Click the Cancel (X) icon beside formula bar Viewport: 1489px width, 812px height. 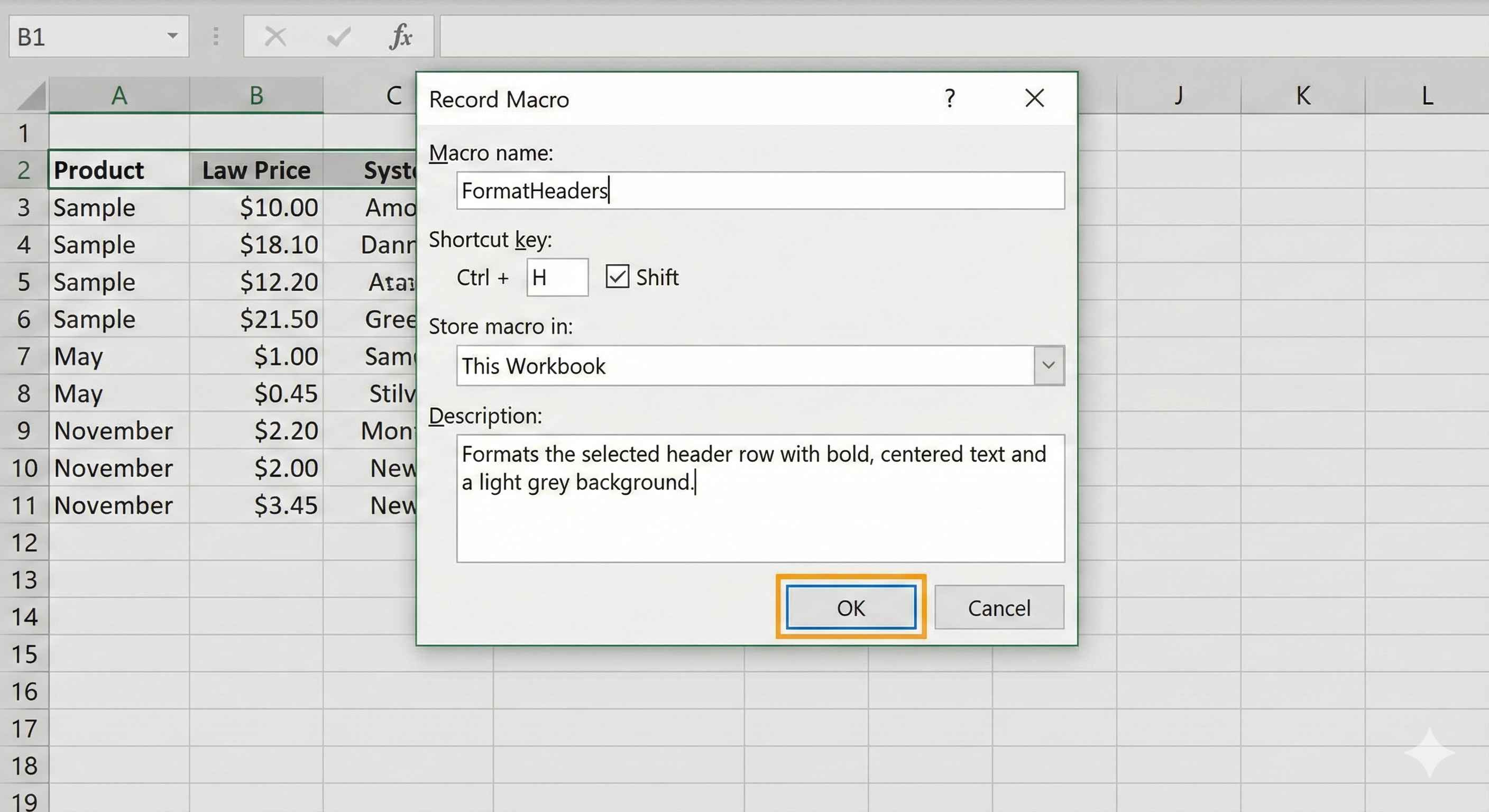[x=275, y=36]
